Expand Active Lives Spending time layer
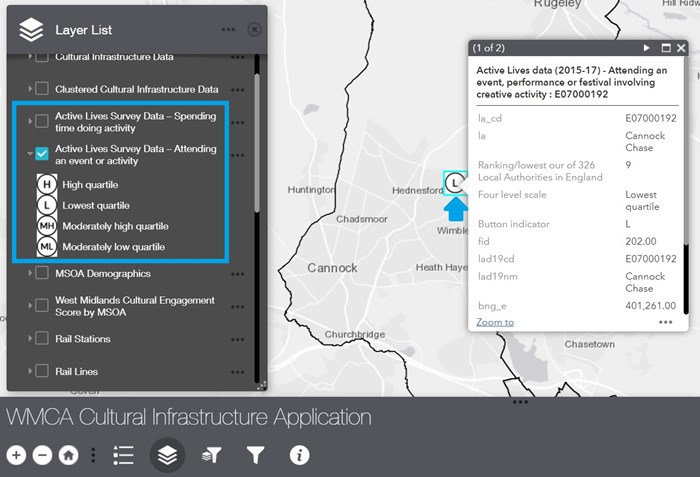This screenshot has height=477, width=700. click(x=30, y=122)
